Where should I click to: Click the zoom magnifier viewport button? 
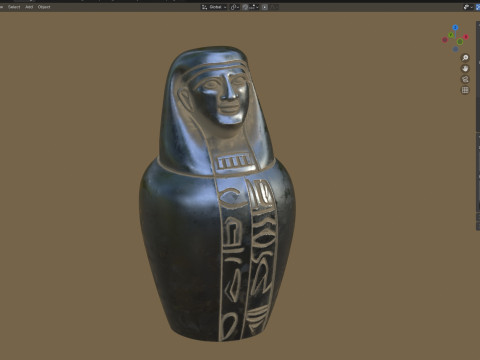[465, 58]
